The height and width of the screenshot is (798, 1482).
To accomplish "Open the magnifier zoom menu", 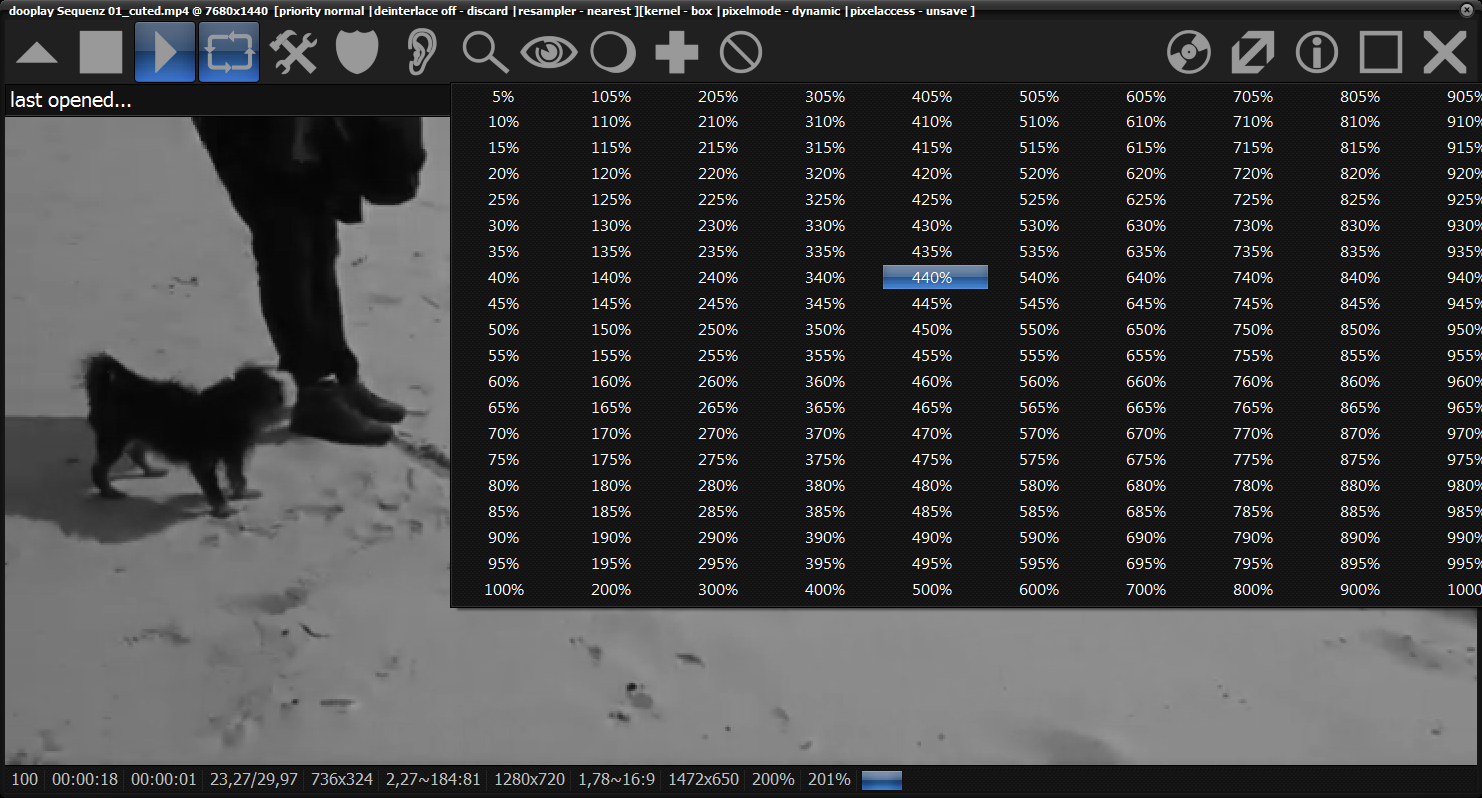I will coord(485,52).
